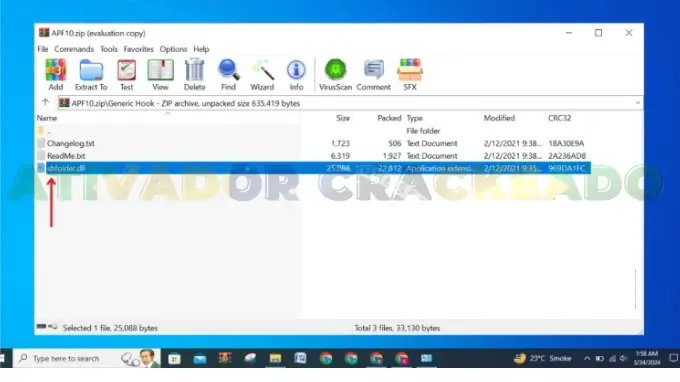
Task: Click taskbar clock showing 1:58 AM
Action: click(647, 358)
